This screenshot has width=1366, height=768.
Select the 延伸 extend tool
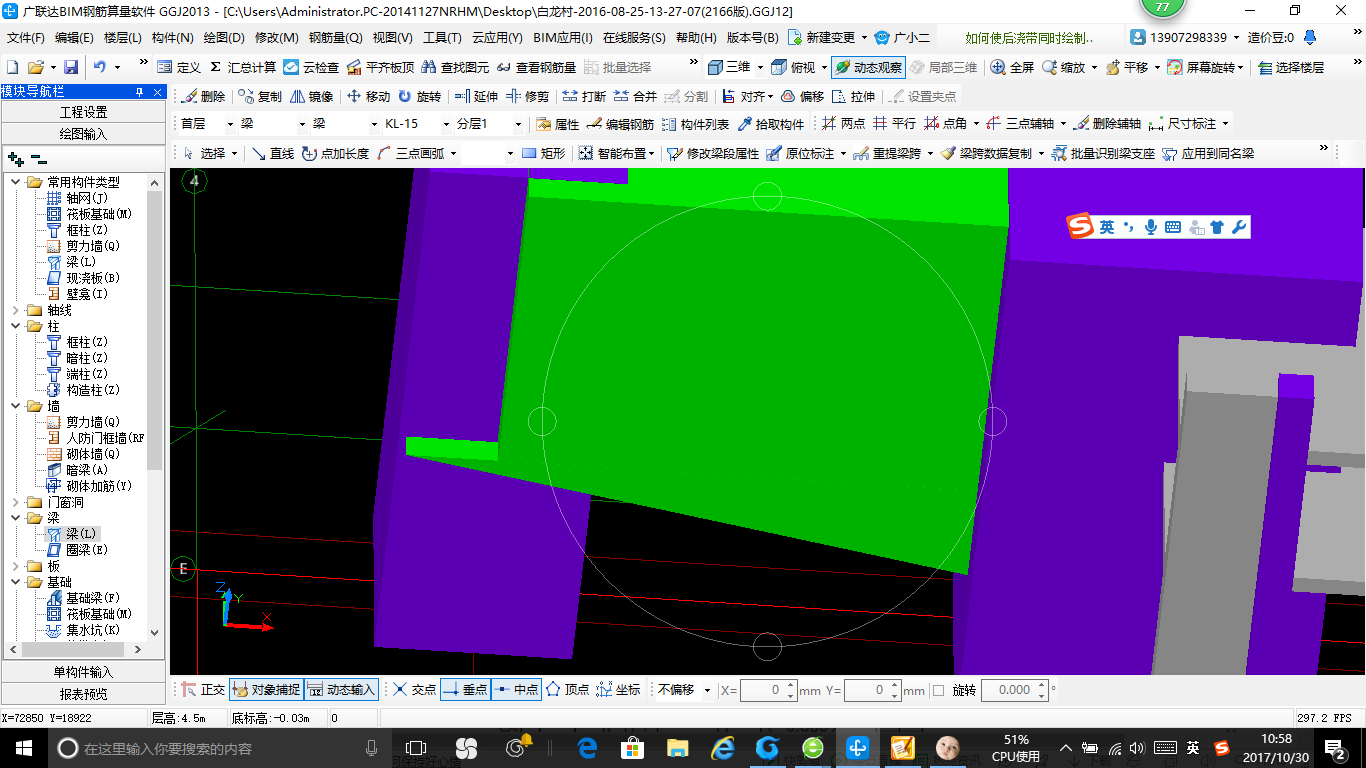pyautogui.click(x=476, y=97)
